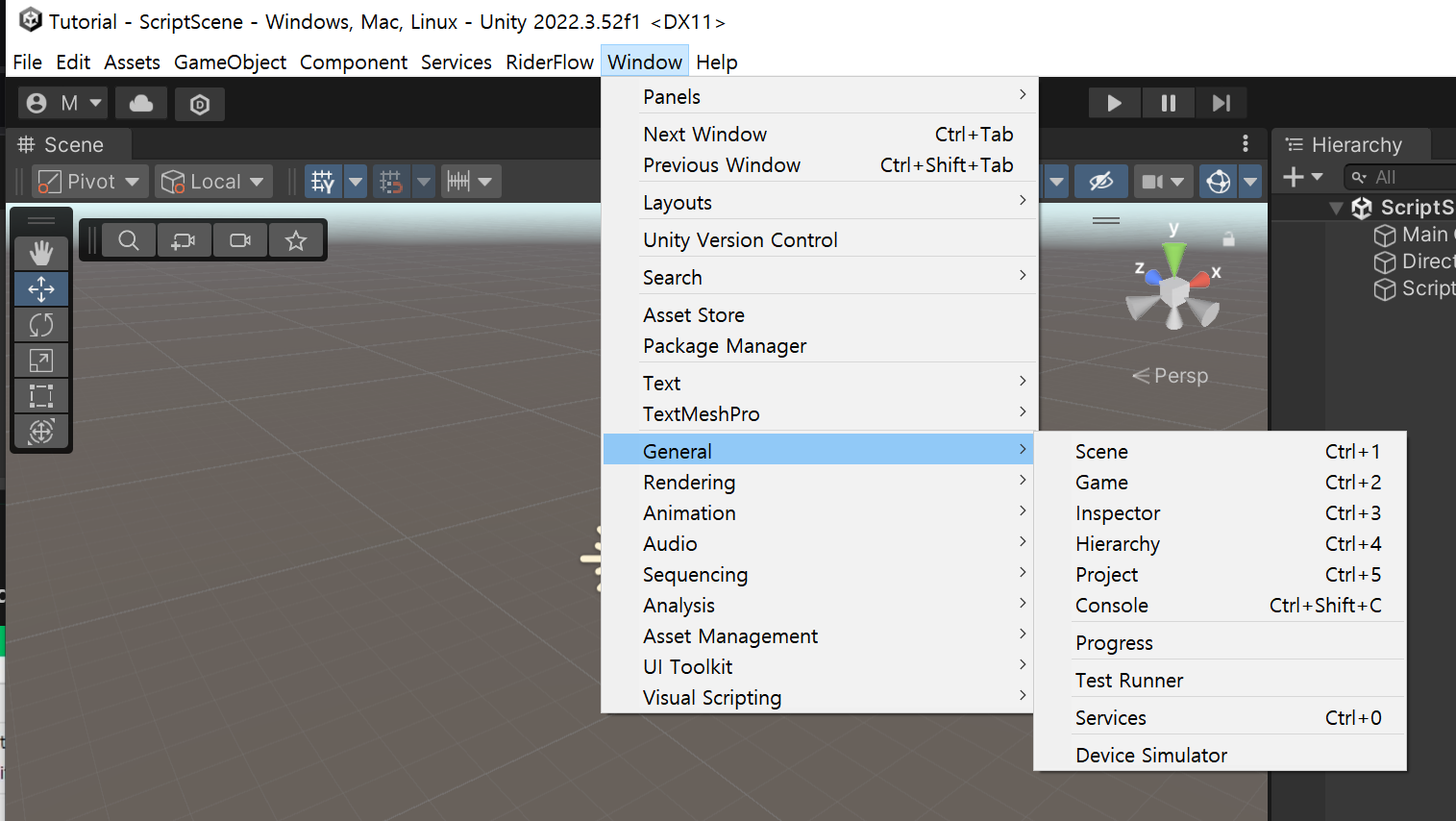Choose Test Runner from General submenu
Screen dimensions: 1456x821
[x=1221, y=681]
